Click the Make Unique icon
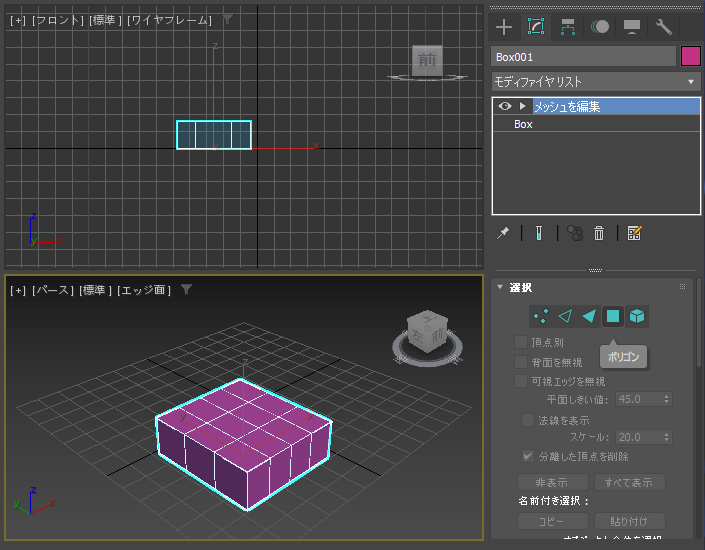This screenshot has width=705, height=550. 575,233
